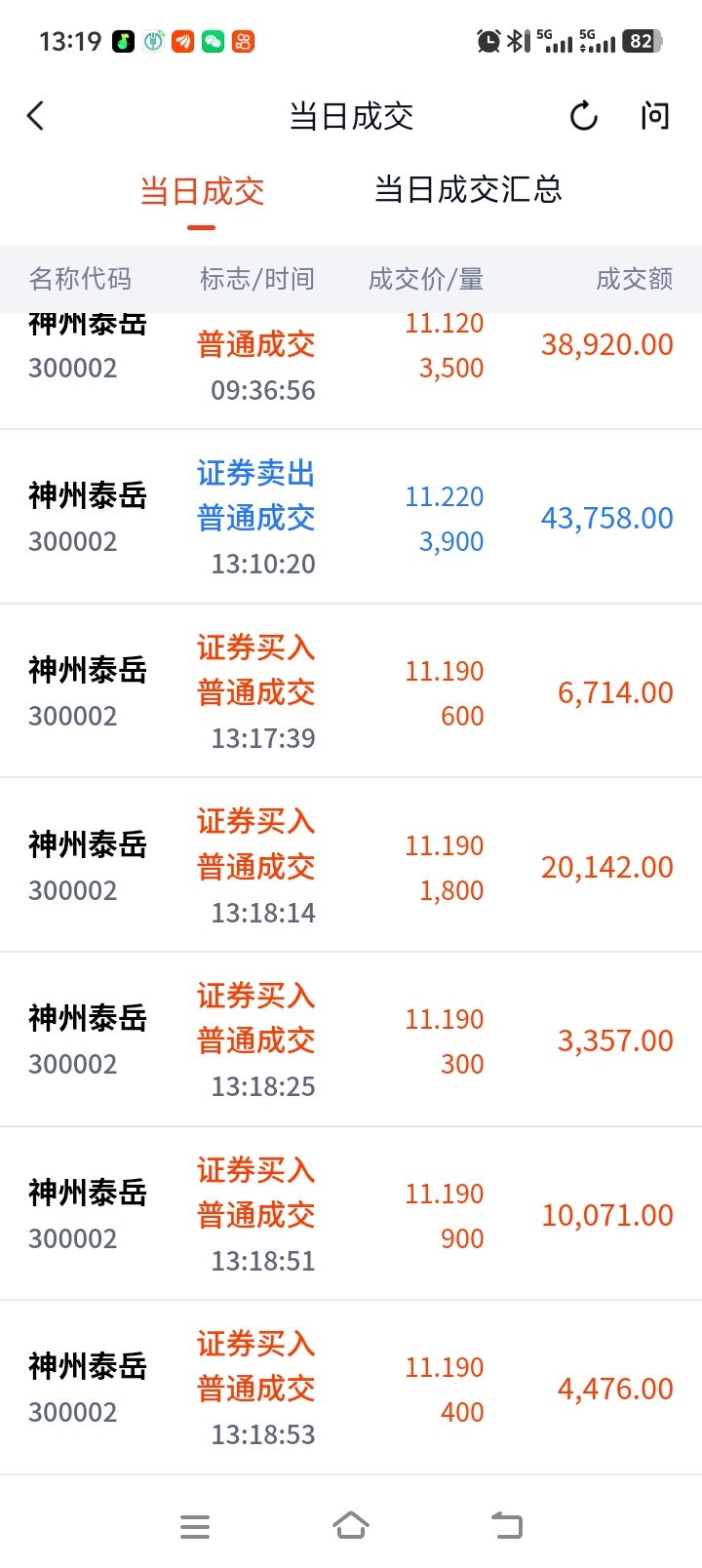
Task: Tap the alarm clock status icon
Action: pyautogui.click(x=487, y=41)
